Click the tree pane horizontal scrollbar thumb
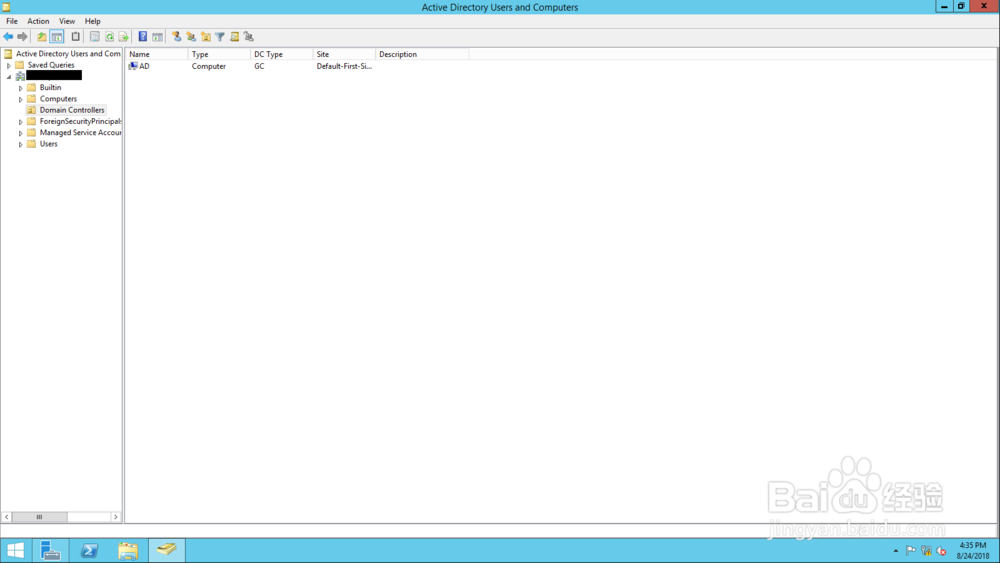 click(x=40, y=517)
